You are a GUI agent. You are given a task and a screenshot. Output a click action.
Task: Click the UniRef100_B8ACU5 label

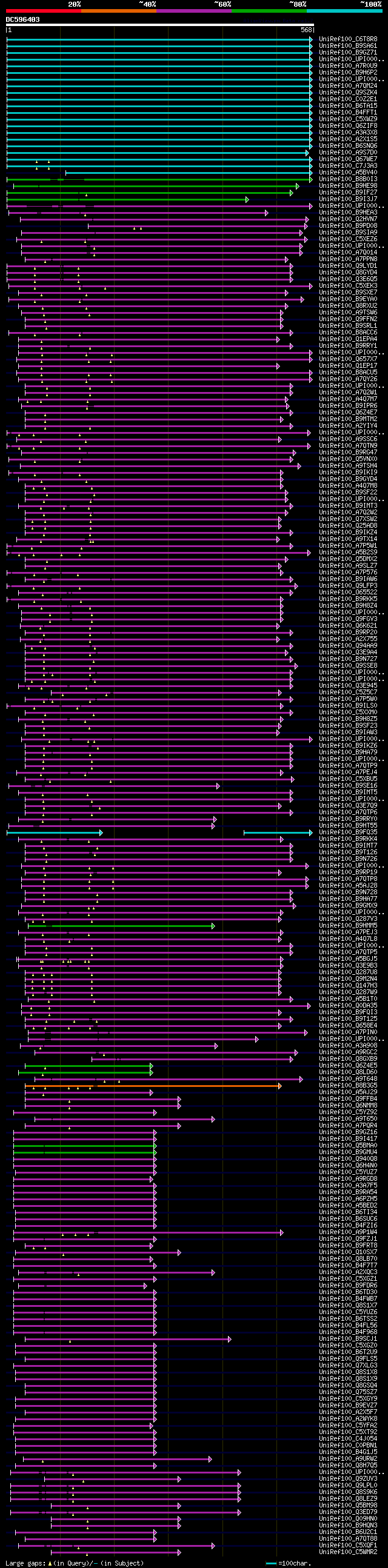pos(348,373)
